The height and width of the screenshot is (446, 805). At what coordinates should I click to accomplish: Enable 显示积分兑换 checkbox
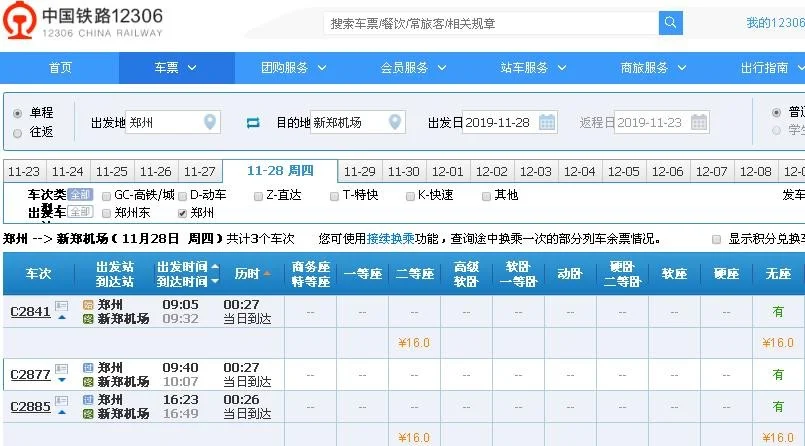pos(717,239)
